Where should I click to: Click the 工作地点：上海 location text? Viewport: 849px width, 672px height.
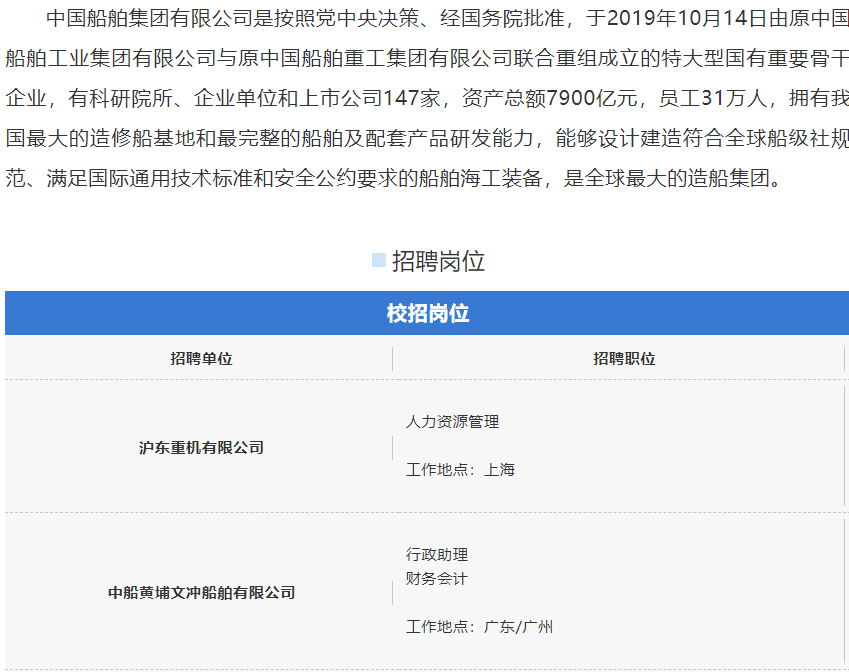(460, 469)
